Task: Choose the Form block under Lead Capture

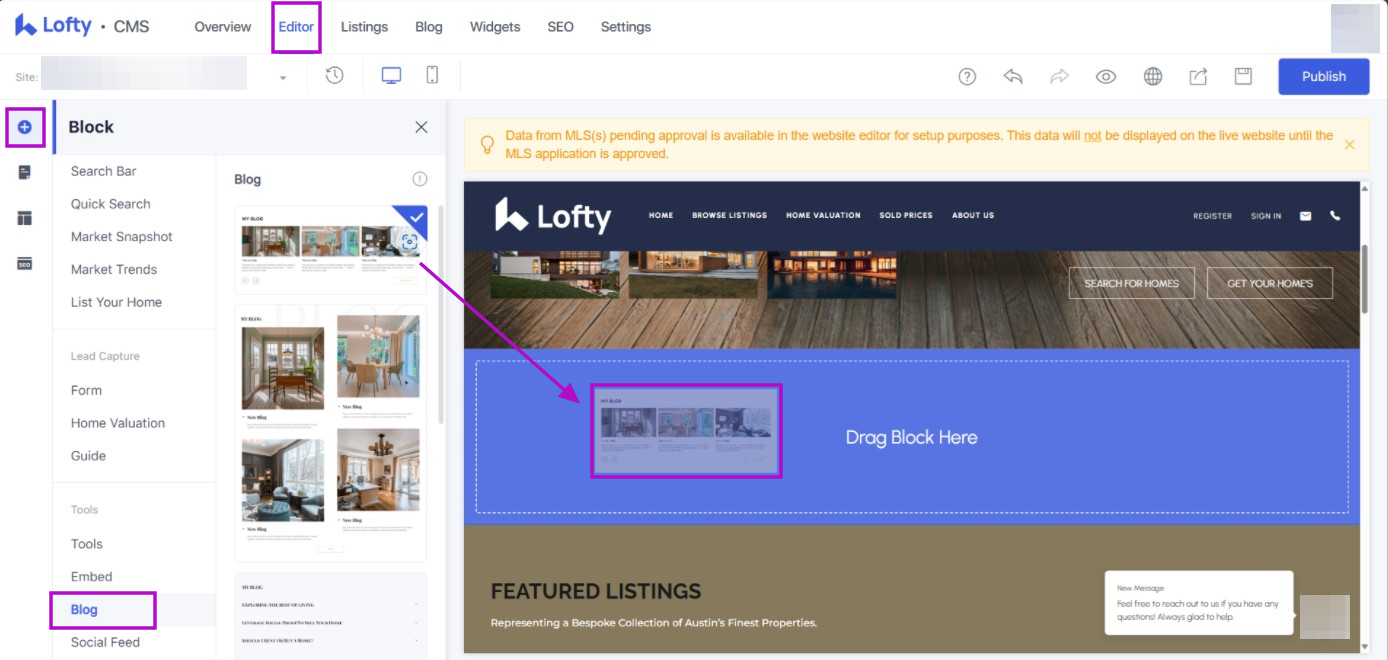Action: 86,390
